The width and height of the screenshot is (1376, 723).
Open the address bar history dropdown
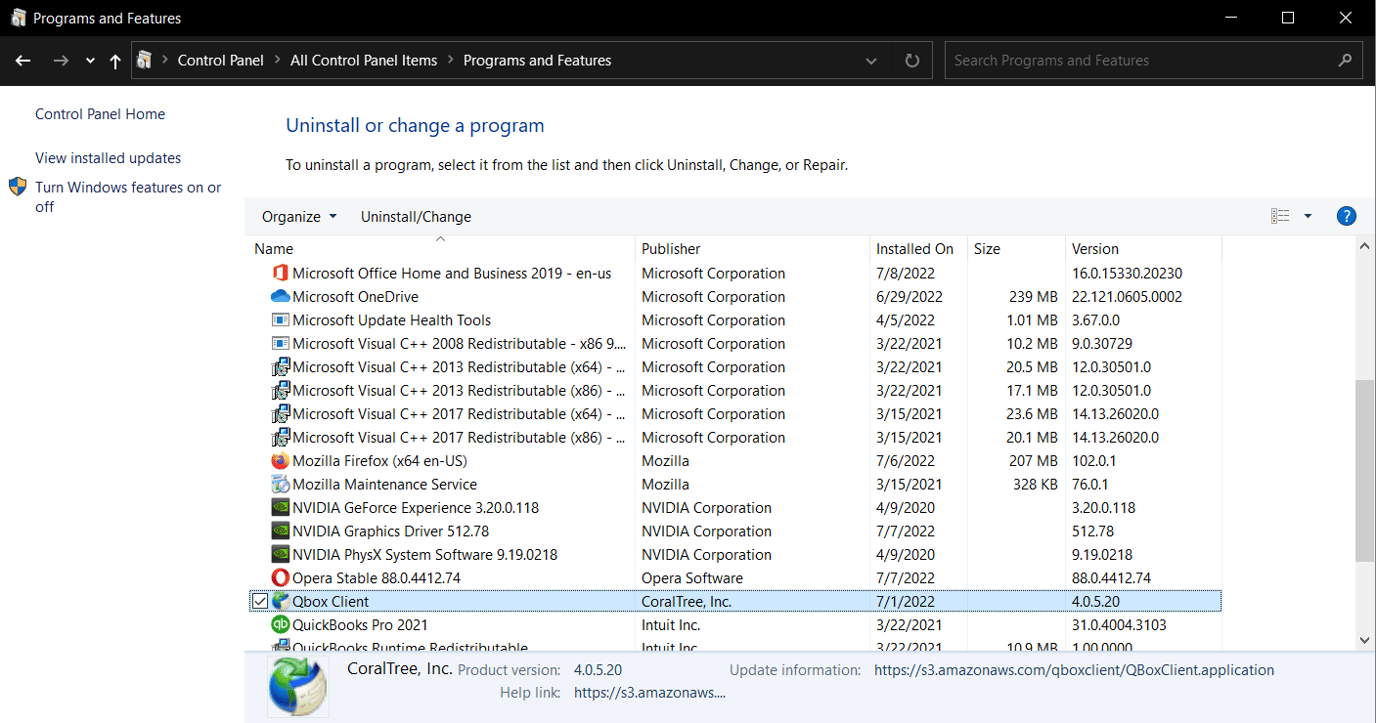[873, 60]
